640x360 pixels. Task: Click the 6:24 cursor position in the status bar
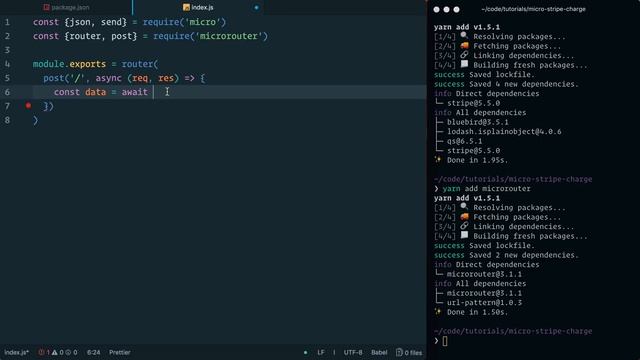93,352
